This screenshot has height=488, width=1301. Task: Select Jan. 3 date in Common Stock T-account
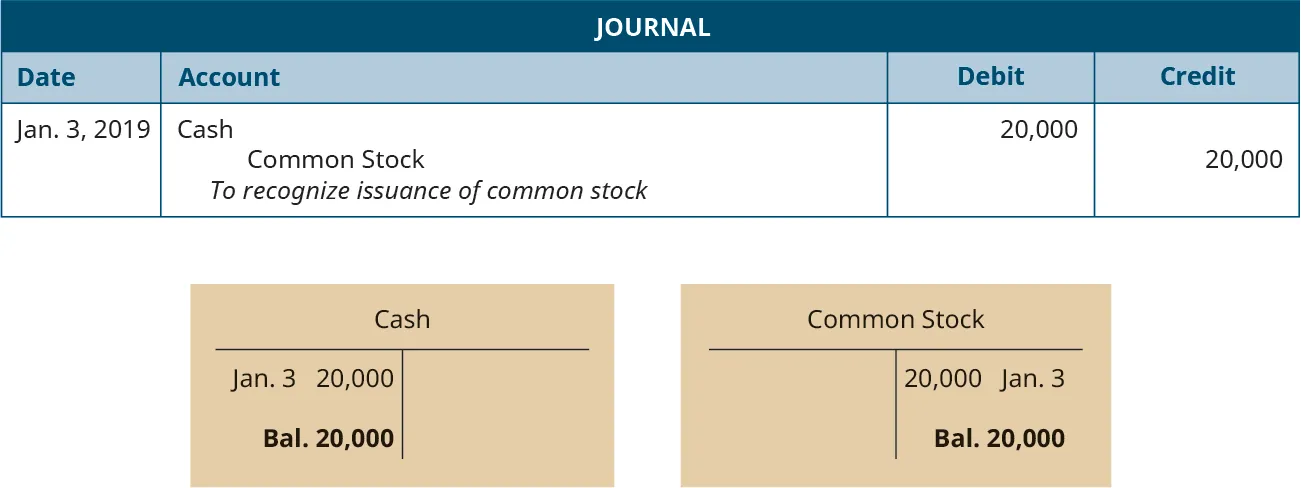point(1031,379)
